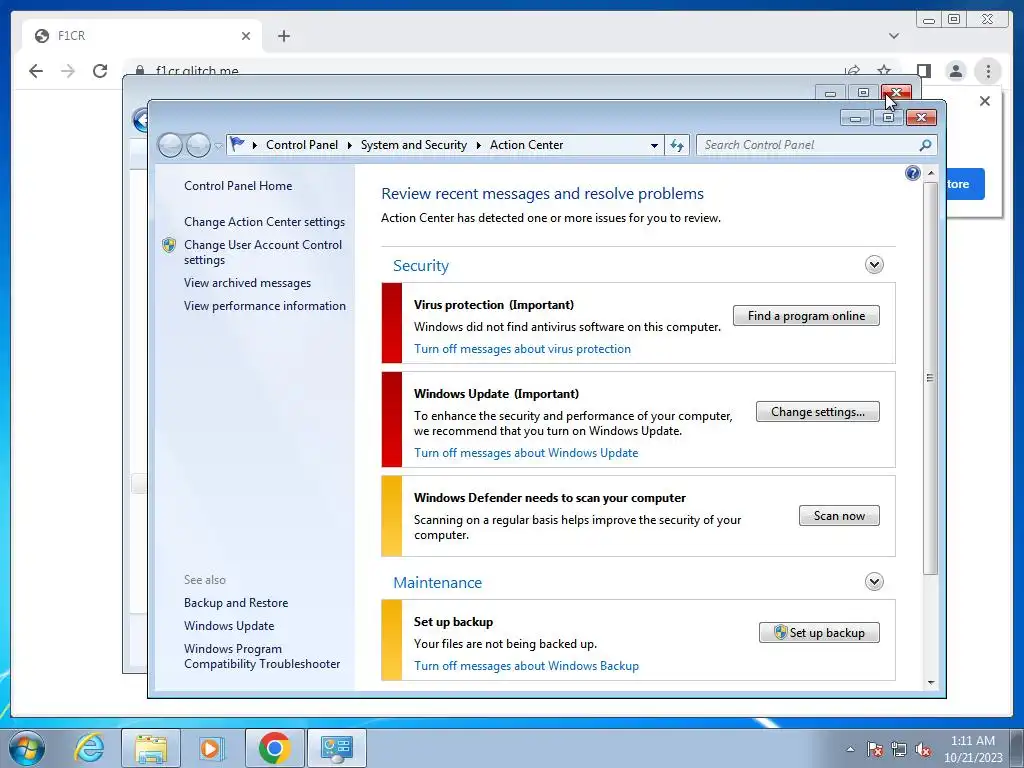Open Chrome's share icon
The width and height of the screenshot is (1024, 768).
(852, 70)
